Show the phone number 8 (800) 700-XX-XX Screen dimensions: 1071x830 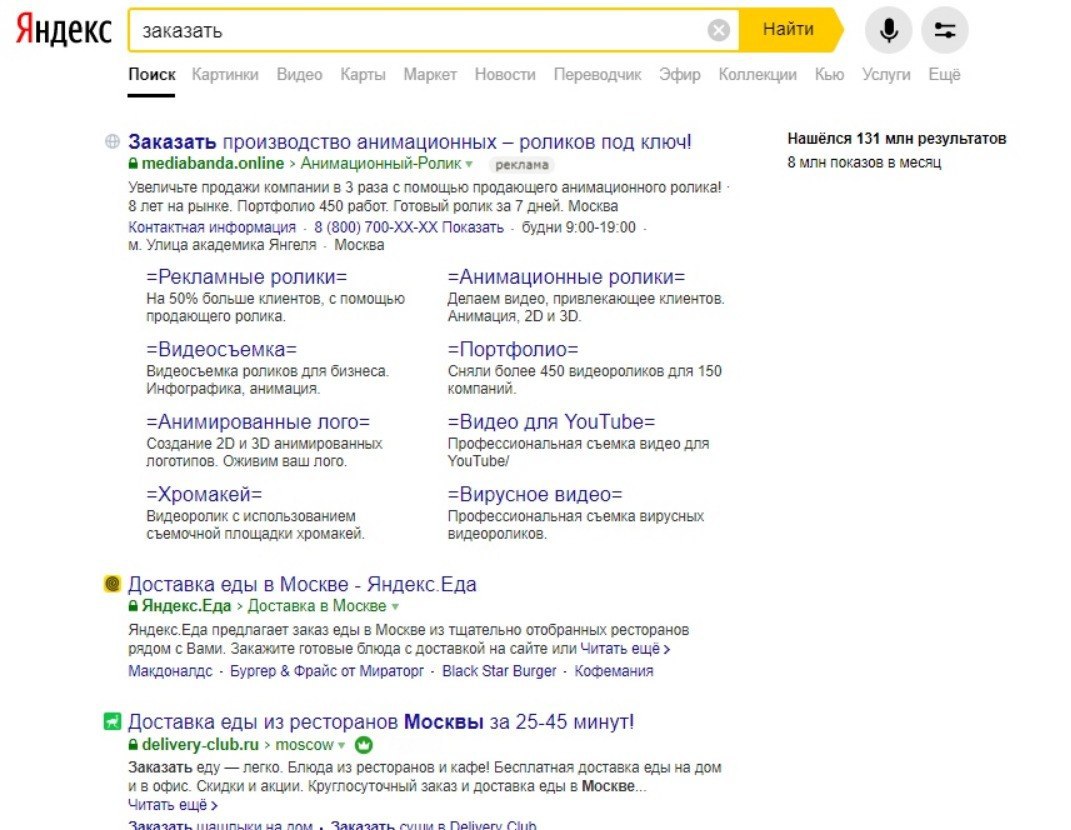408,227
